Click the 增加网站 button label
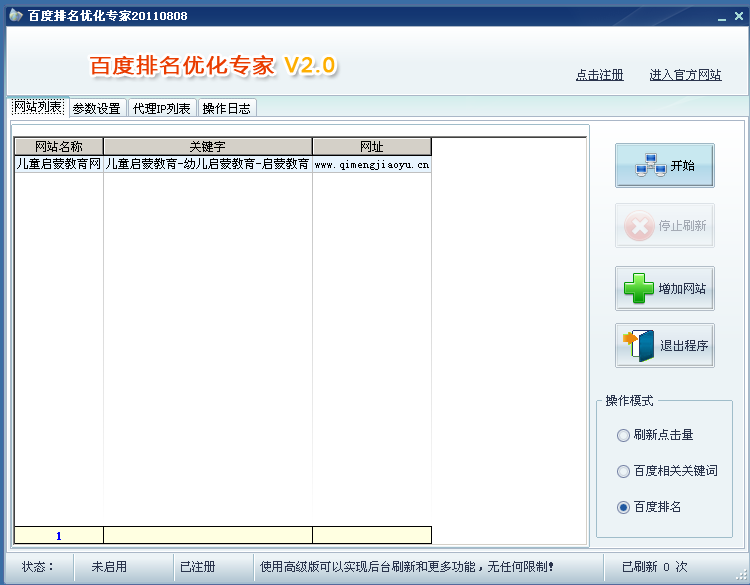The width and height of the screenshot is (750, 585). tap(682, 288)
